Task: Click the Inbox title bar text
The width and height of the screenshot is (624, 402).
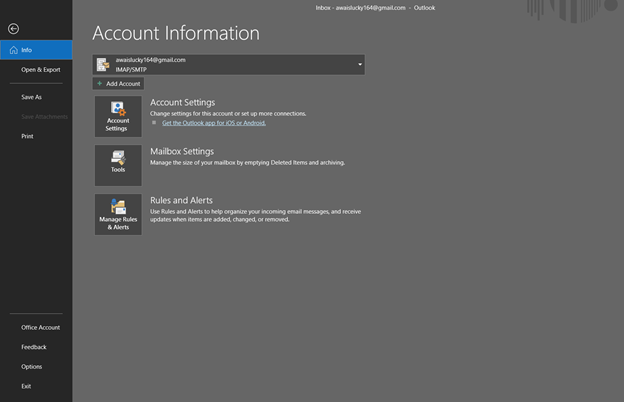Action: tap(375, 8)
